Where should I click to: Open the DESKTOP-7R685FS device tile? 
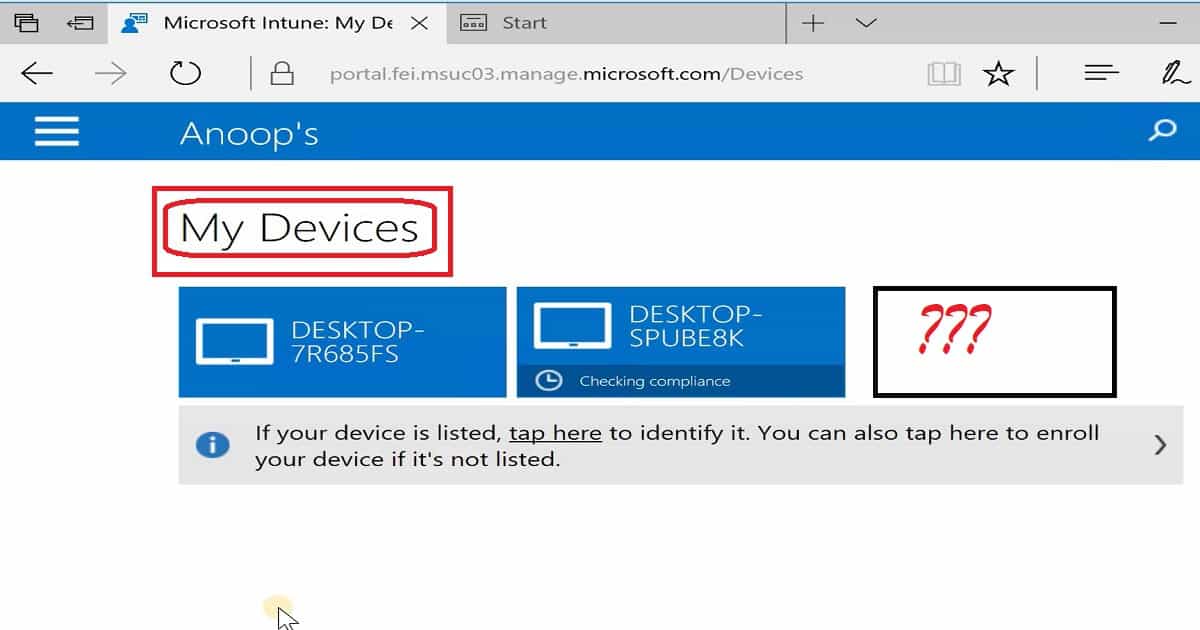[343, 342]
